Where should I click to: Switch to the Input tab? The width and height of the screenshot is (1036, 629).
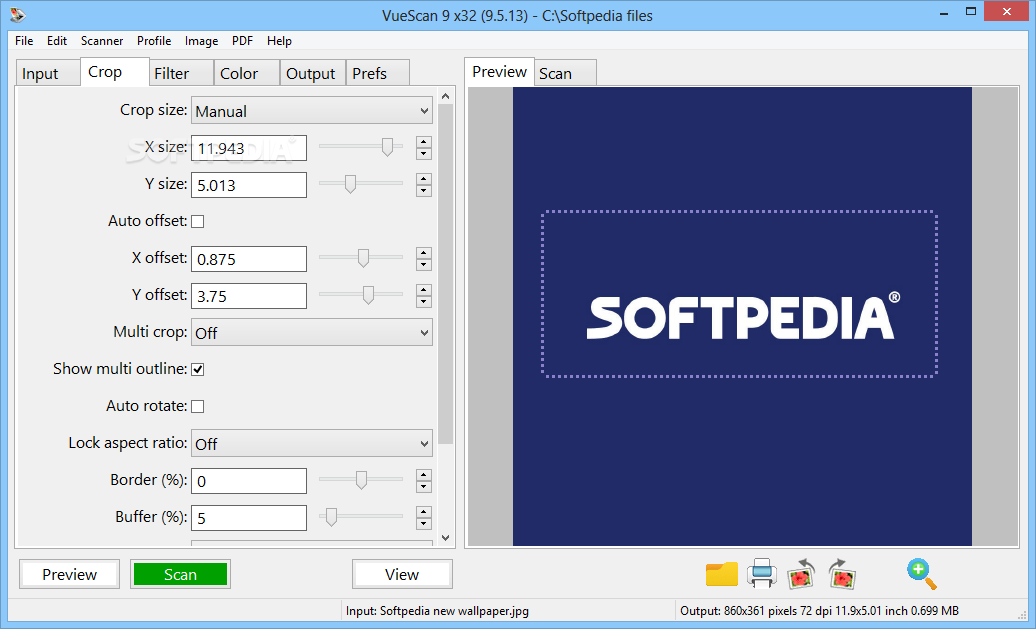tap(48, 73)
